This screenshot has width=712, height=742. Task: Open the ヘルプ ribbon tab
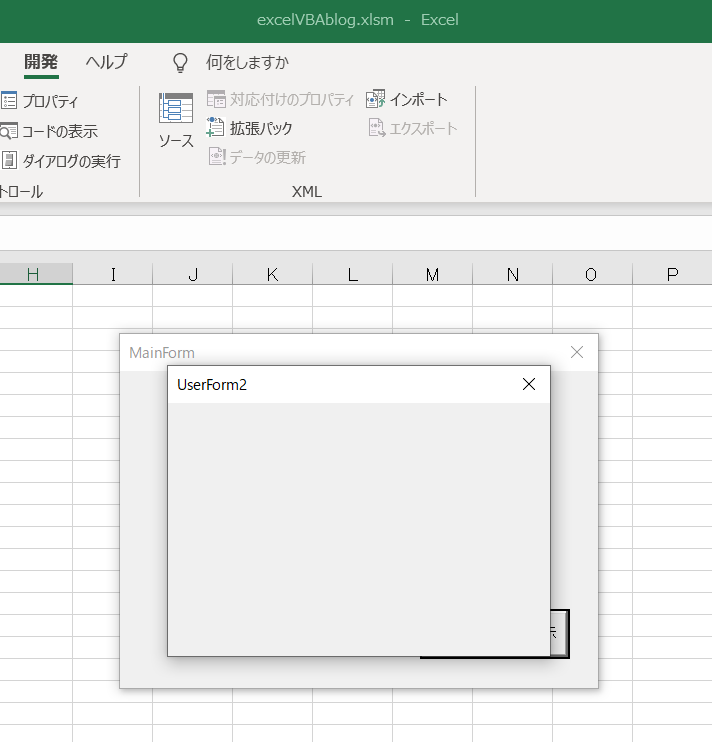(106, 62)
